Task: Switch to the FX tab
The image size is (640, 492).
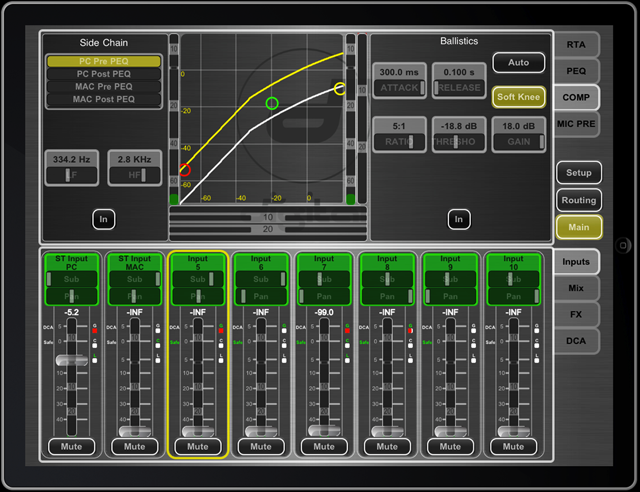Action: click(x=576, y=314)
